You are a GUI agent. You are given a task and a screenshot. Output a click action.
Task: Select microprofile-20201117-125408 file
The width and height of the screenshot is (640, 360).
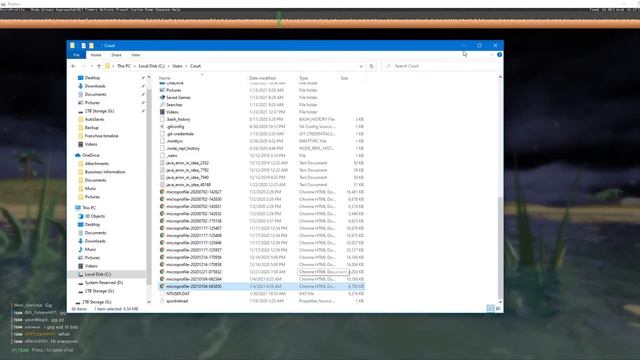pyautogui.click(x=194, y=236)
